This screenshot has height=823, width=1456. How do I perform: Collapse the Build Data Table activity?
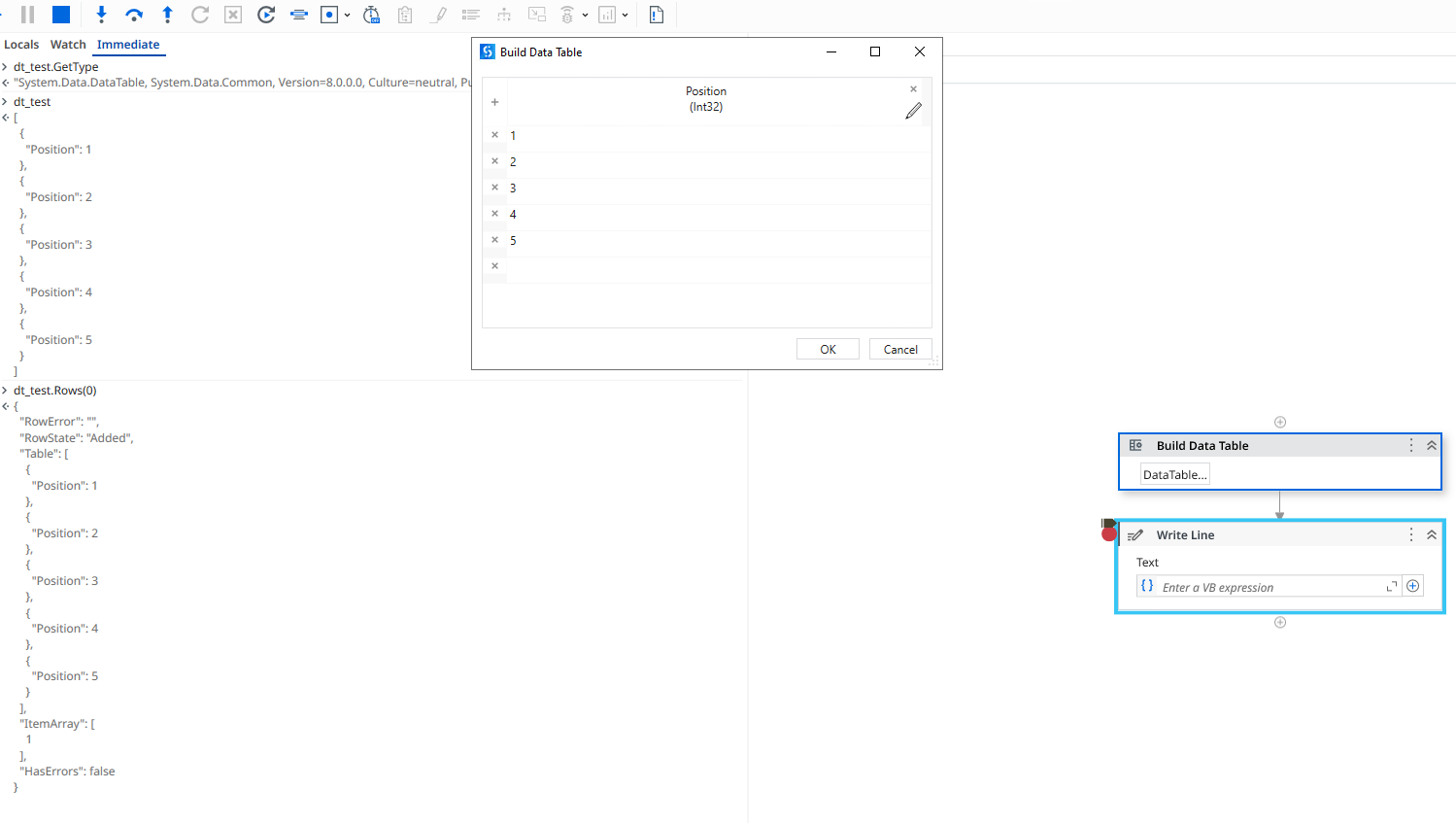tap(1431, 445)
